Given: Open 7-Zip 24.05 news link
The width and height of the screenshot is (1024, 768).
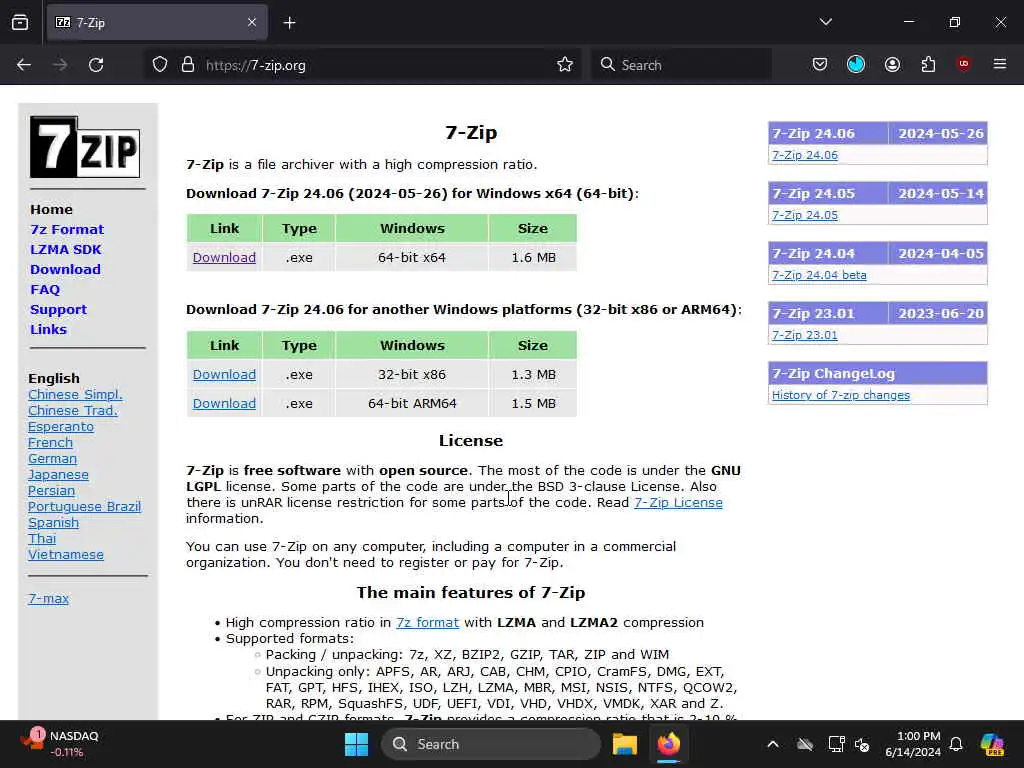Looking at the screenshot, I should (x=805, y=215).
